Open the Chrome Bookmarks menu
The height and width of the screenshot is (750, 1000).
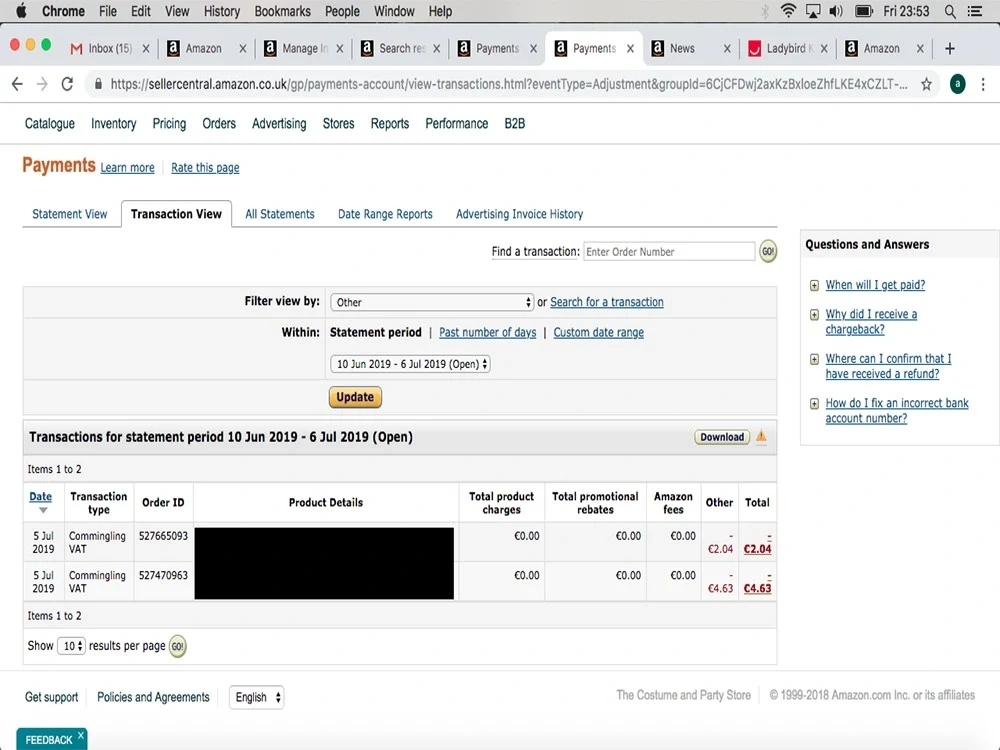[x=282, y=11]
